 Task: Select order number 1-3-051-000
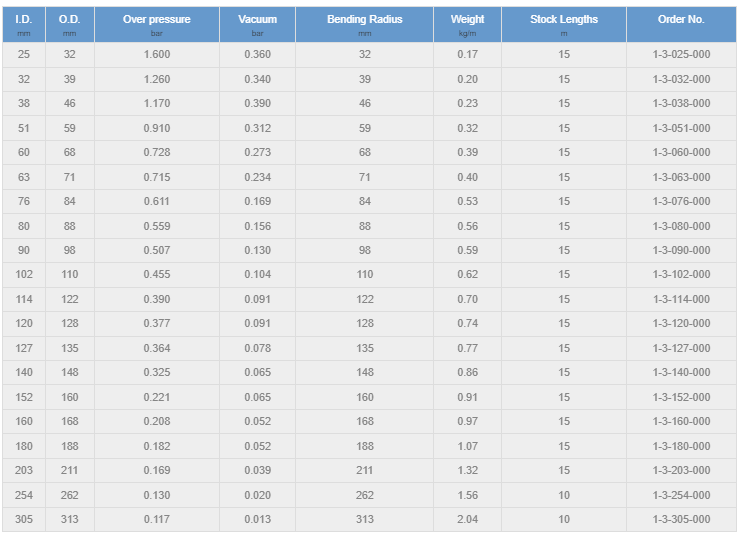pyautogui.click(x=681, y=128)
